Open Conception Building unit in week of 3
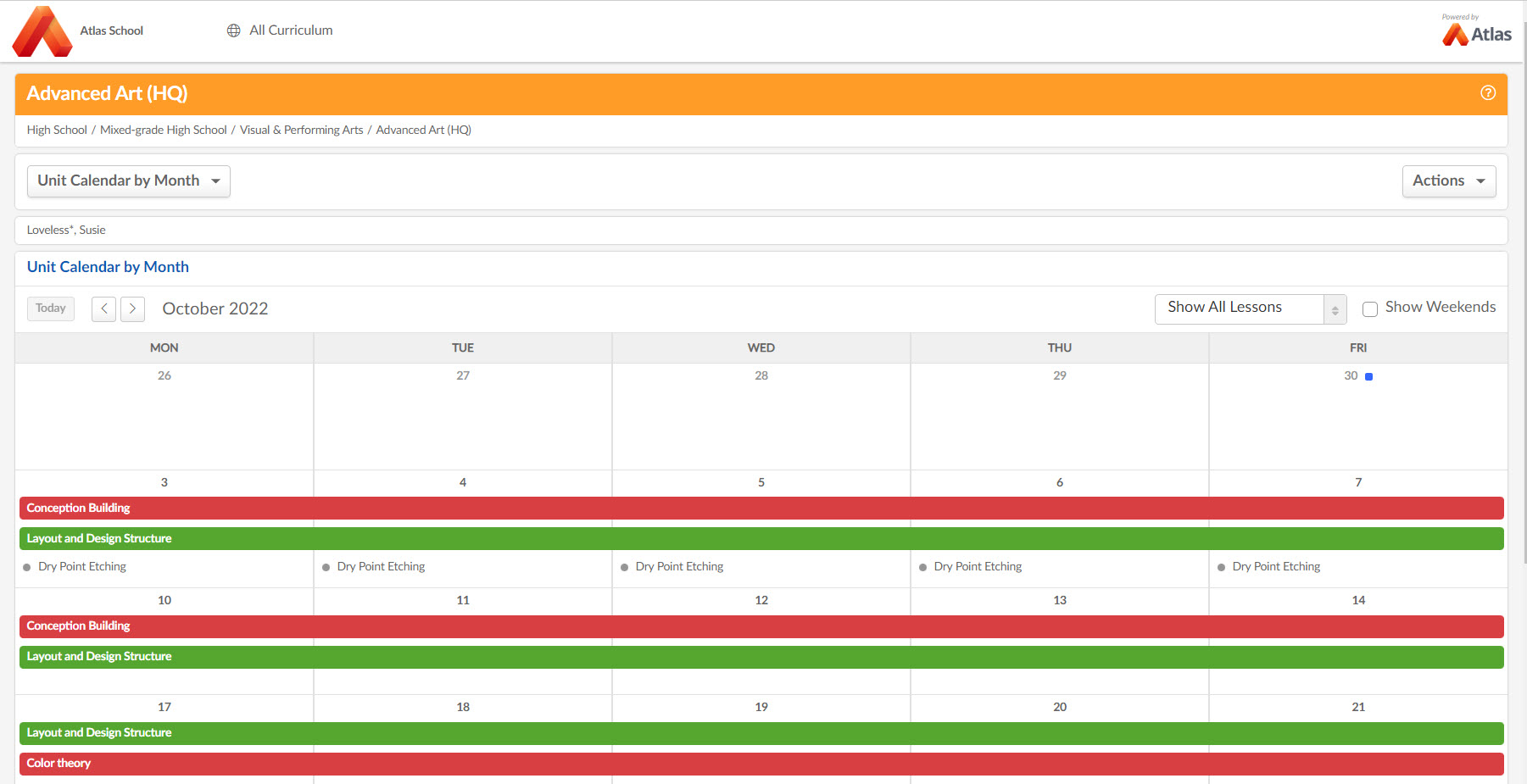The width and height of the screenshot is (1527, 784). 761,509
